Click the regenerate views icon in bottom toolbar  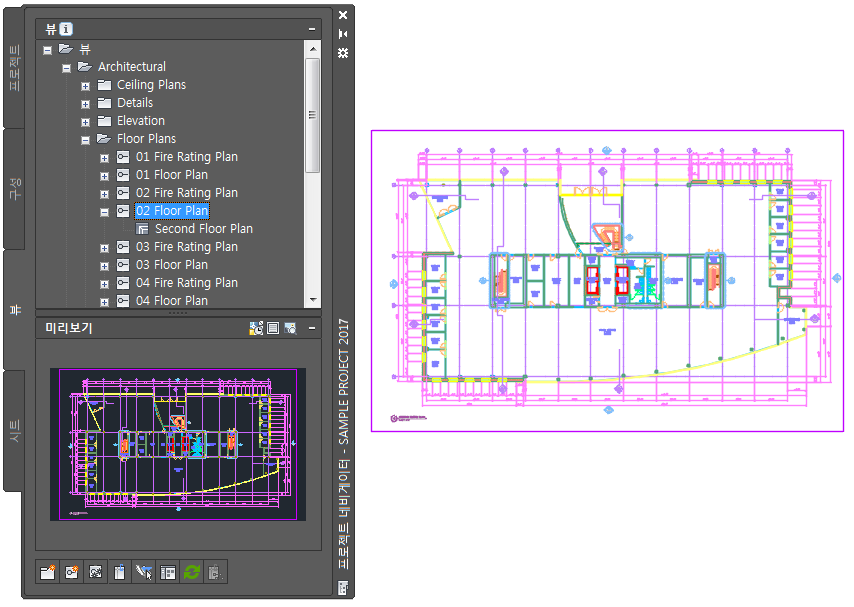95,572
